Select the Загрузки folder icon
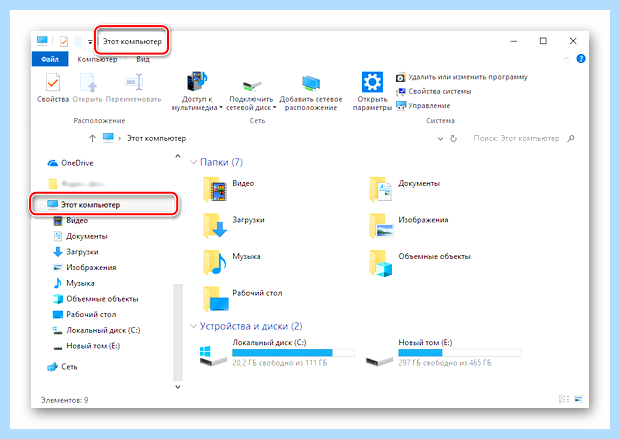This screenshot has width=620, height=439. (215, 225)
